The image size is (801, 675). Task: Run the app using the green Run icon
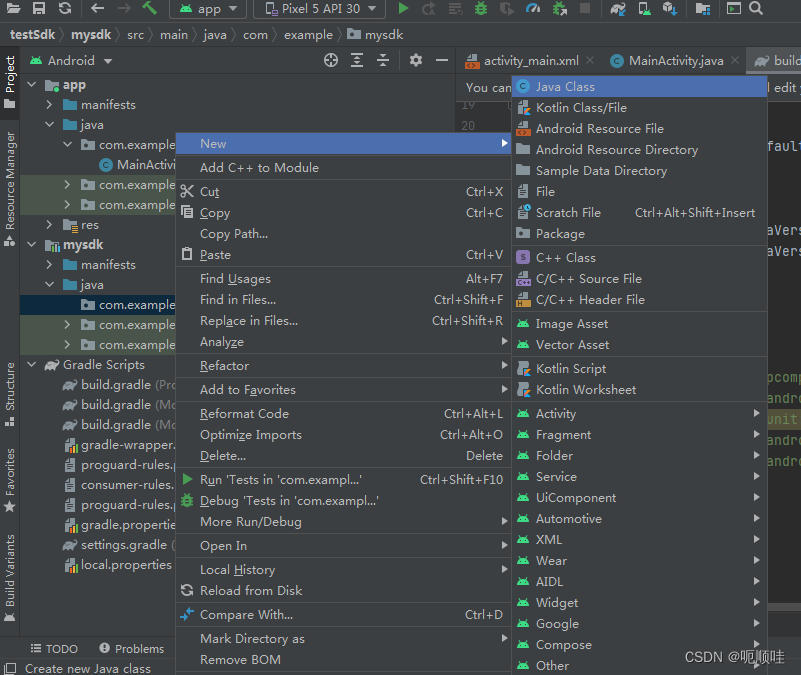pyautogui.click(x=402, y=10)
